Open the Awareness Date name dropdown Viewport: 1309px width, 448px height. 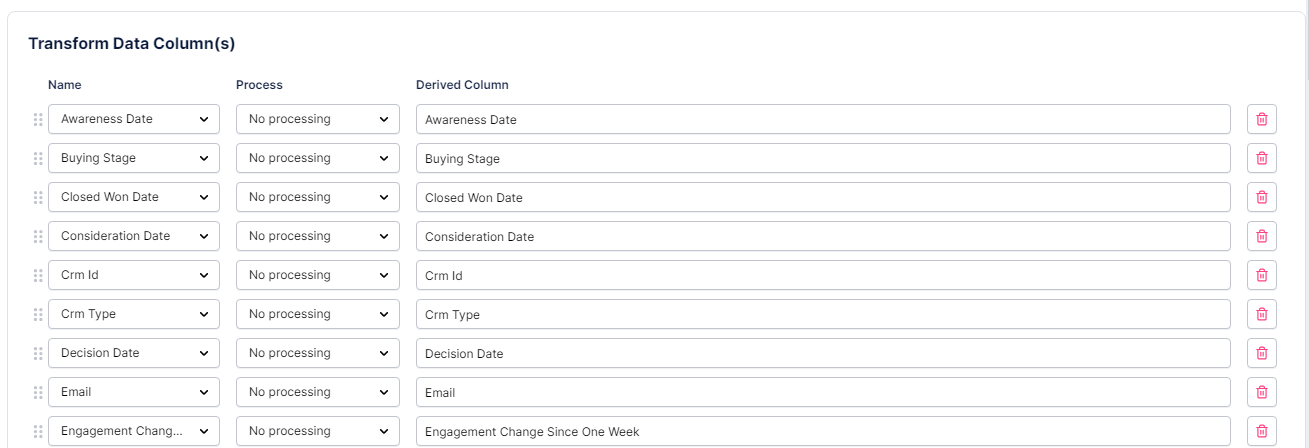tap(134, 119)
